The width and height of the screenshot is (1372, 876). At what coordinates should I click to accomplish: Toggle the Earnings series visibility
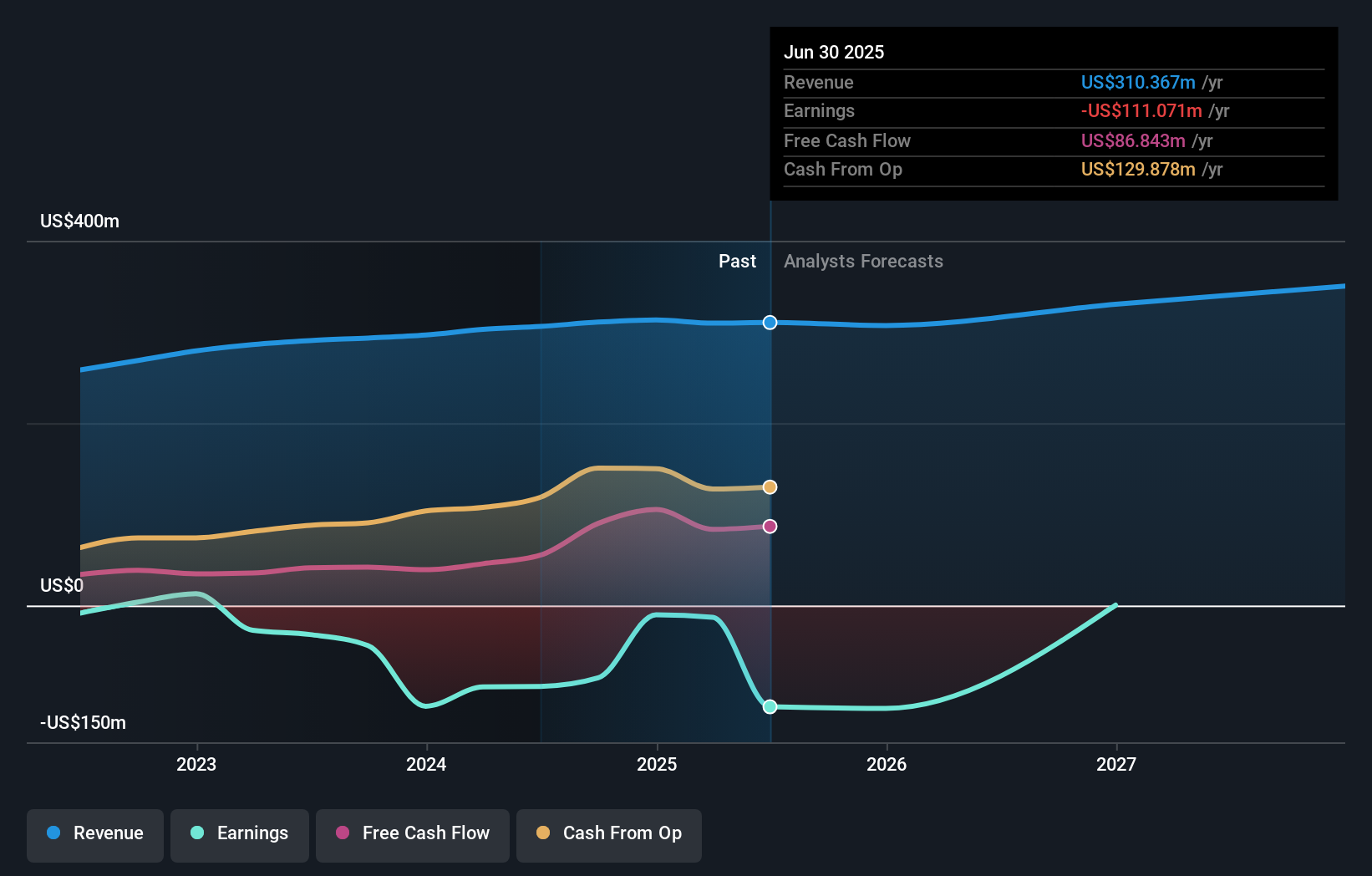coord(240,833)
